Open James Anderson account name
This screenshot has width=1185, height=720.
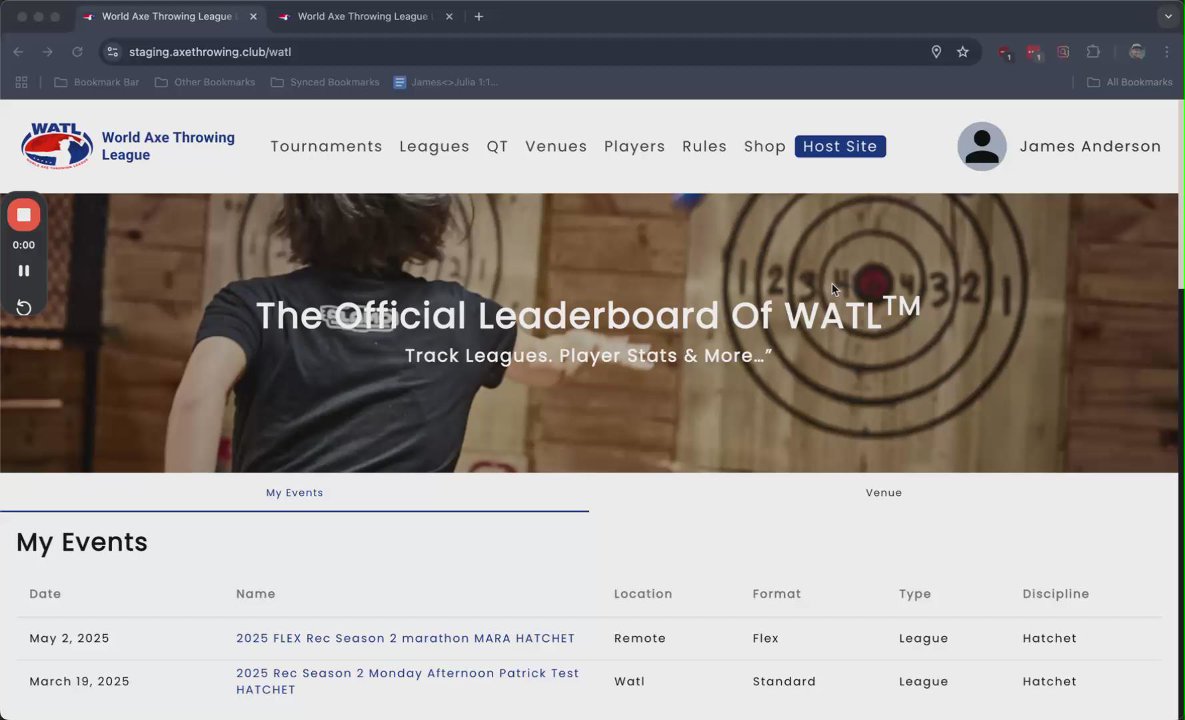click(1090, 147)
